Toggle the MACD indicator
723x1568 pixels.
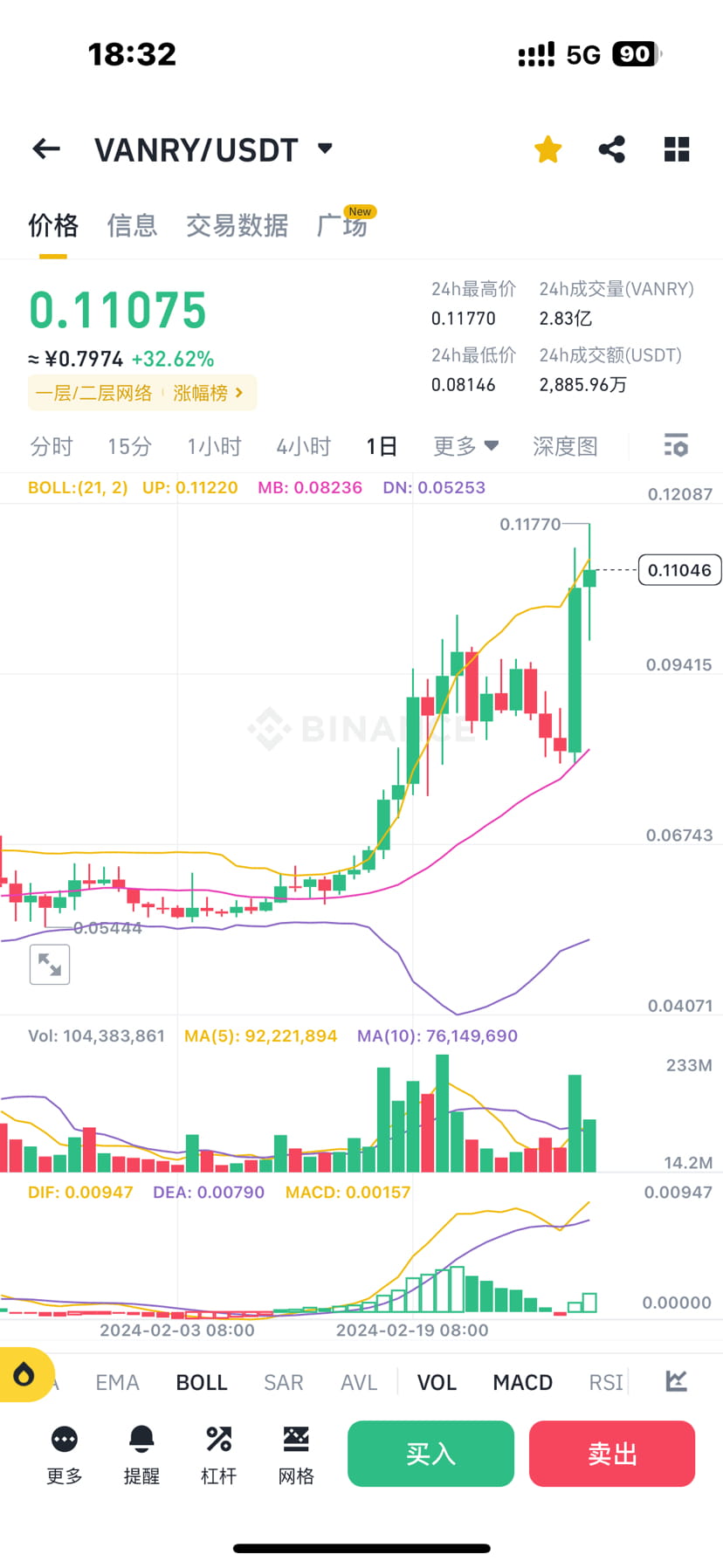click(522, 1382)
